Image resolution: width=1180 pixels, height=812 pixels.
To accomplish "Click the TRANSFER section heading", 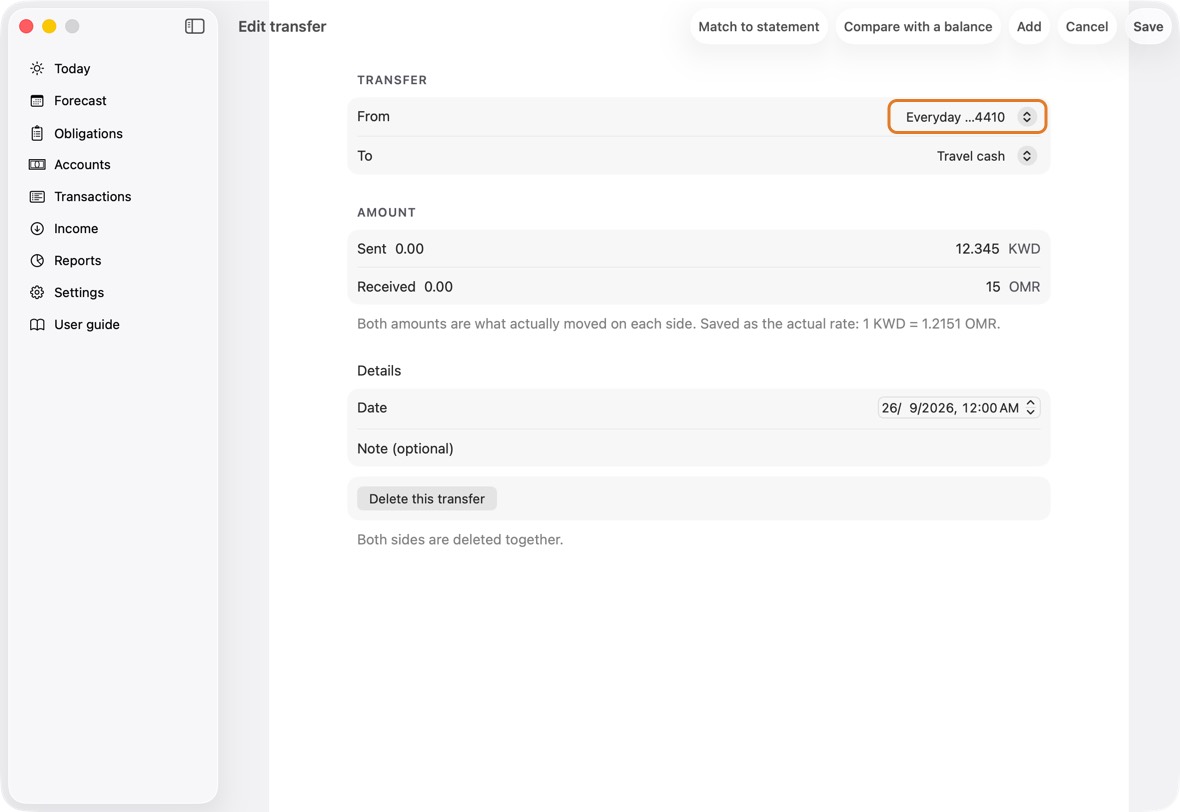I will (x=392, y=80).
